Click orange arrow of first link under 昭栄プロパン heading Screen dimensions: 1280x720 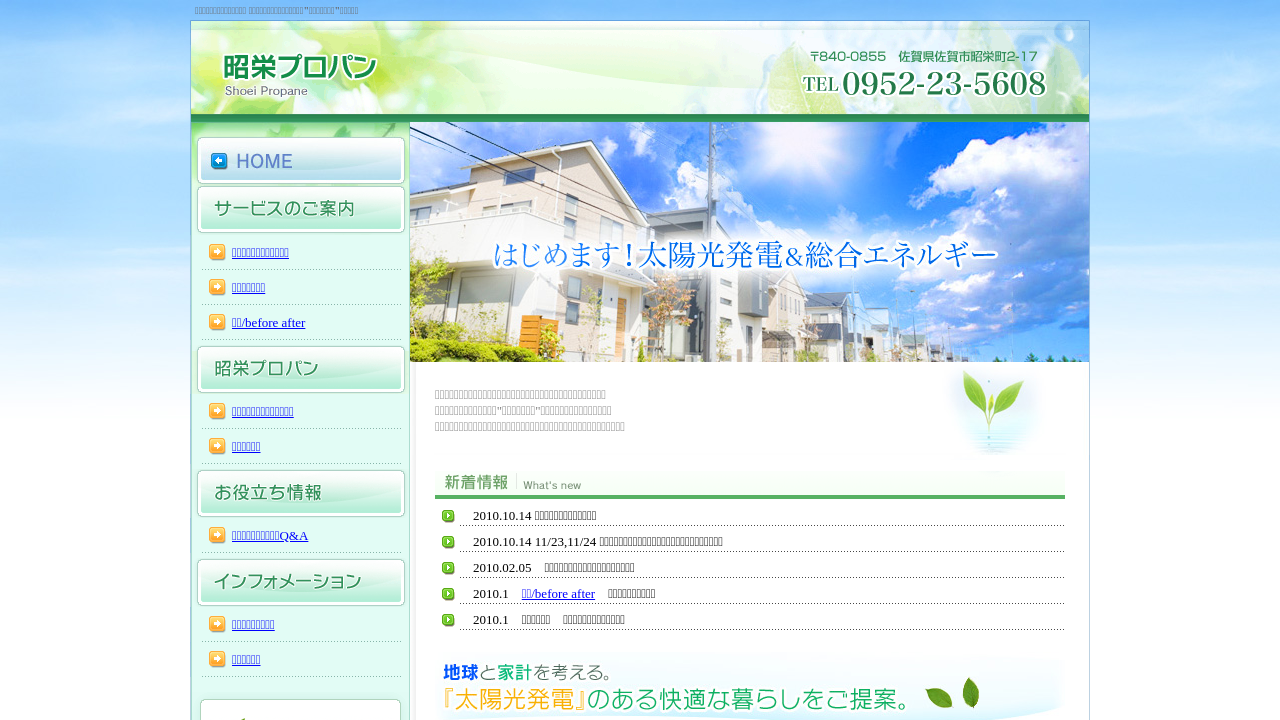click(x=217, y=411)
